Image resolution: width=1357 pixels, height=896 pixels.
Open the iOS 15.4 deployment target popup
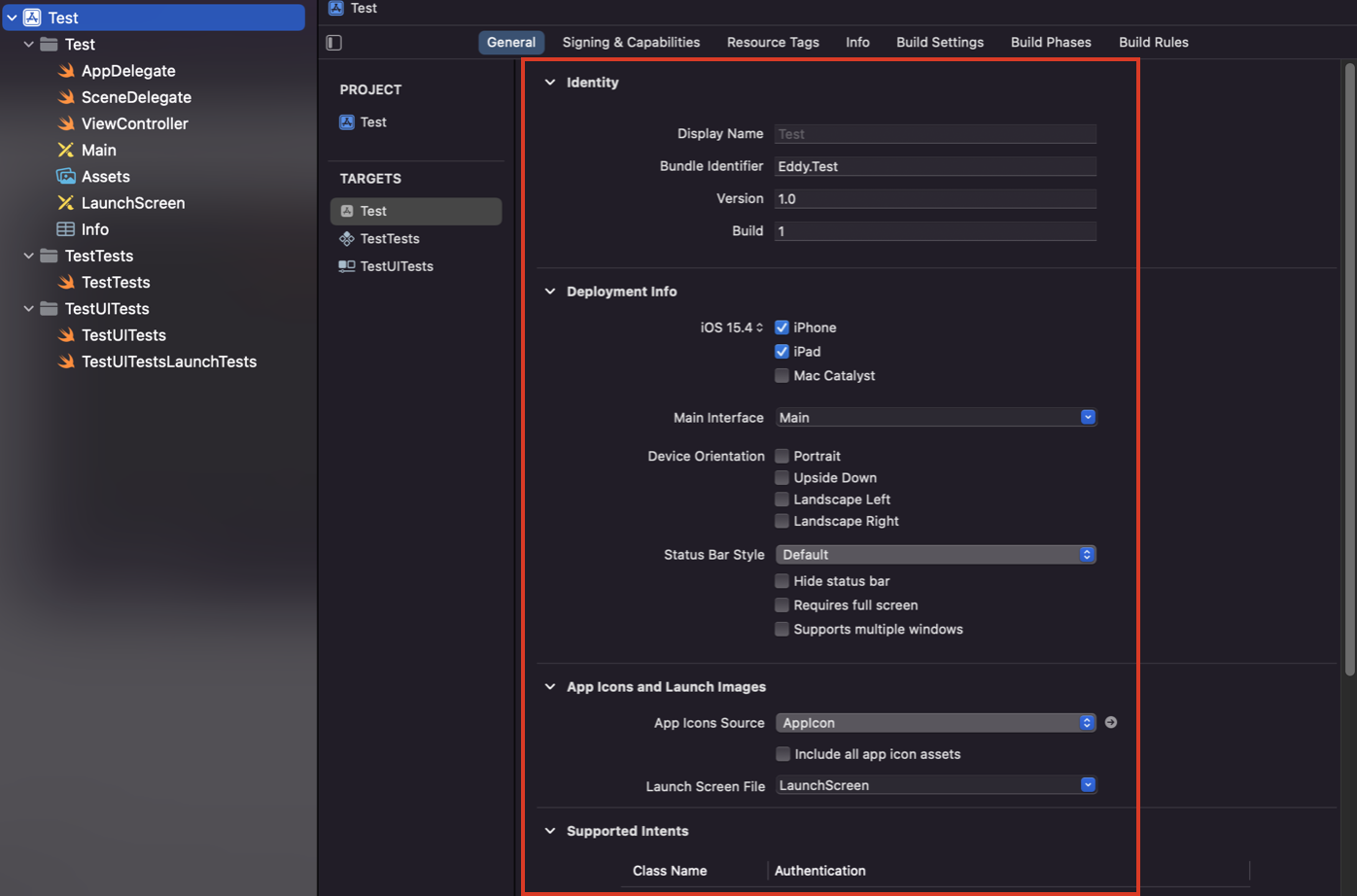pos(732,327)
